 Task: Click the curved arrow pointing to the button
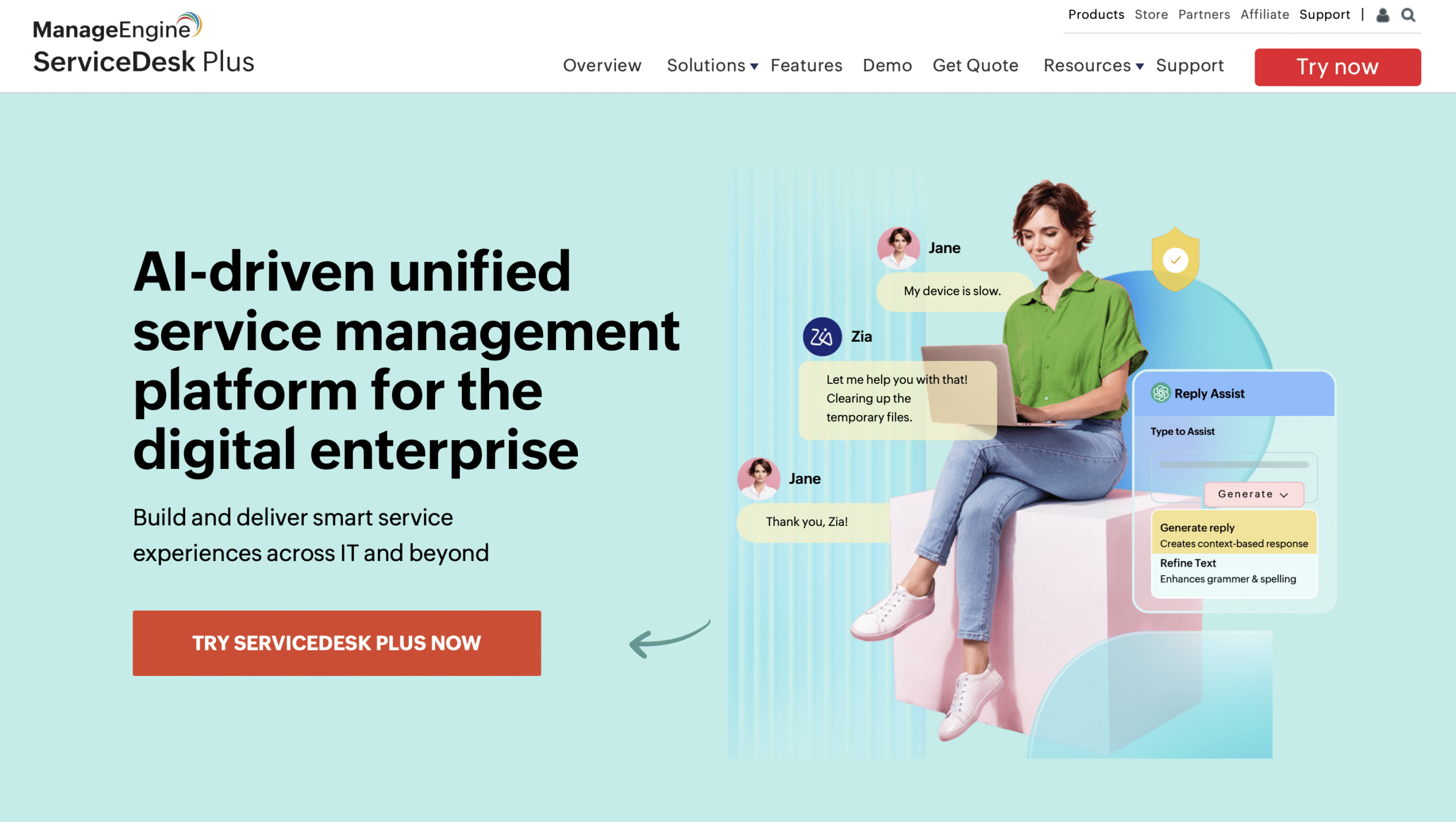pos(669,640)
